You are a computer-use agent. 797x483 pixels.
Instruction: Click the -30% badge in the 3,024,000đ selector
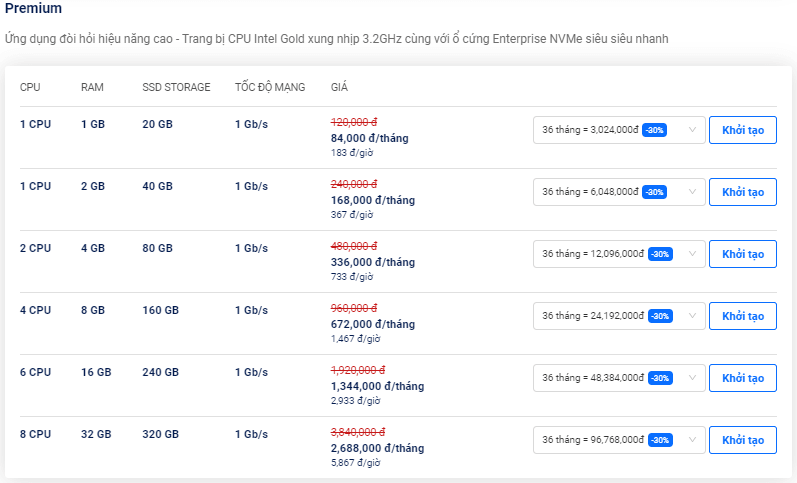tap(655, 130)
